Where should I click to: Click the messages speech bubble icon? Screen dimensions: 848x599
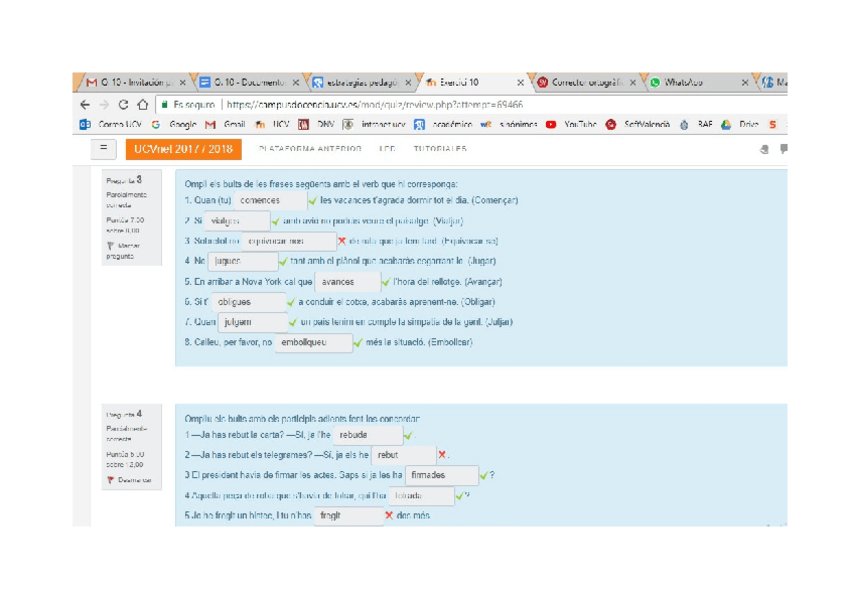click(784, 149)
